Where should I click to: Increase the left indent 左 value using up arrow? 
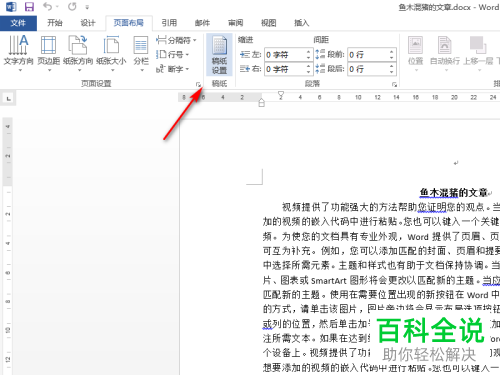pyautogui.click(x=309, y=52)
